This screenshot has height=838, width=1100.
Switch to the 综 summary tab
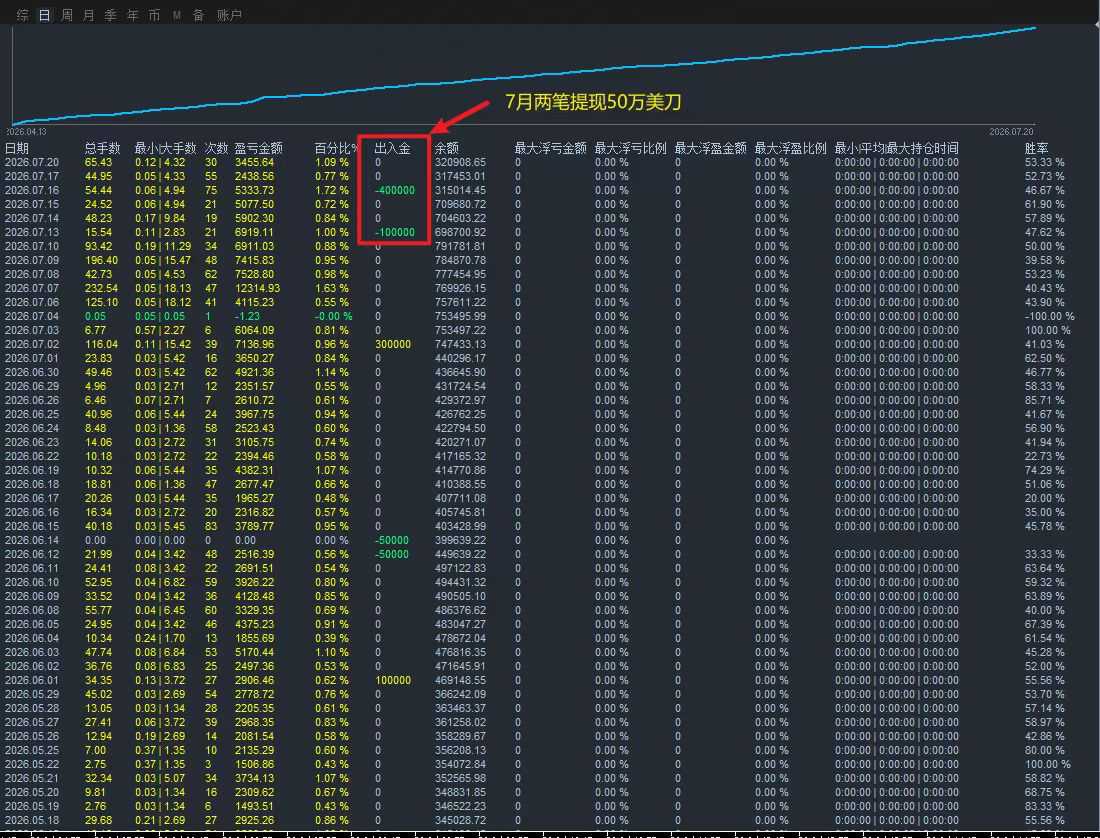click(x=22, y=15)
